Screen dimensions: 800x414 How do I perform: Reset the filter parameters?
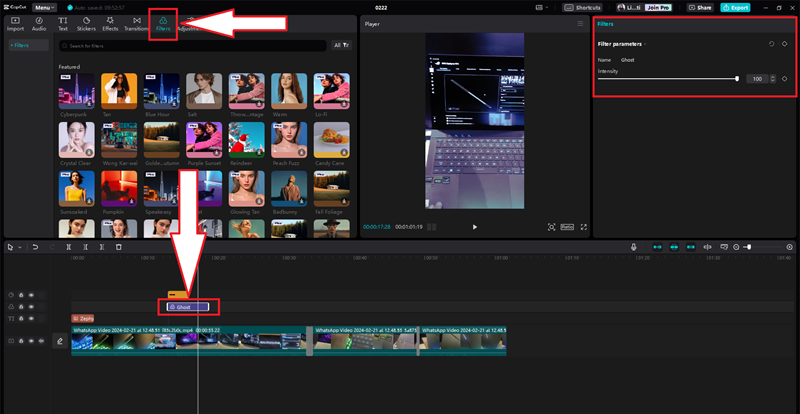point(772,44)
